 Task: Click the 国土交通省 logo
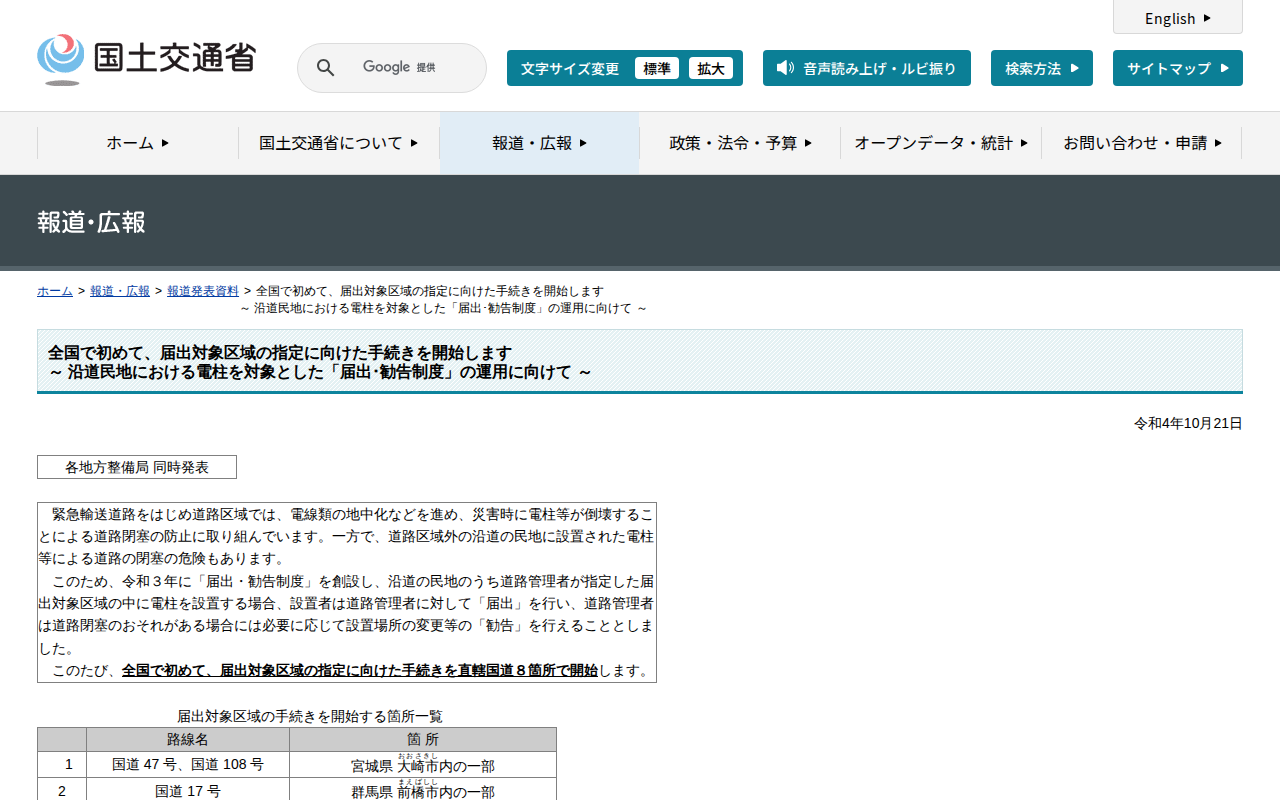pos(146,59)
